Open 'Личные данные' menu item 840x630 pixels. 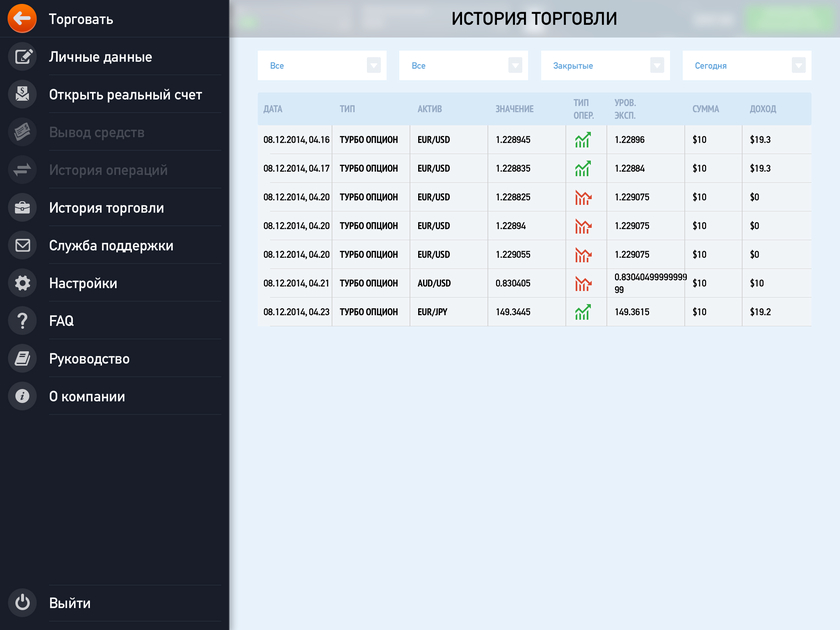coord(100,57)
